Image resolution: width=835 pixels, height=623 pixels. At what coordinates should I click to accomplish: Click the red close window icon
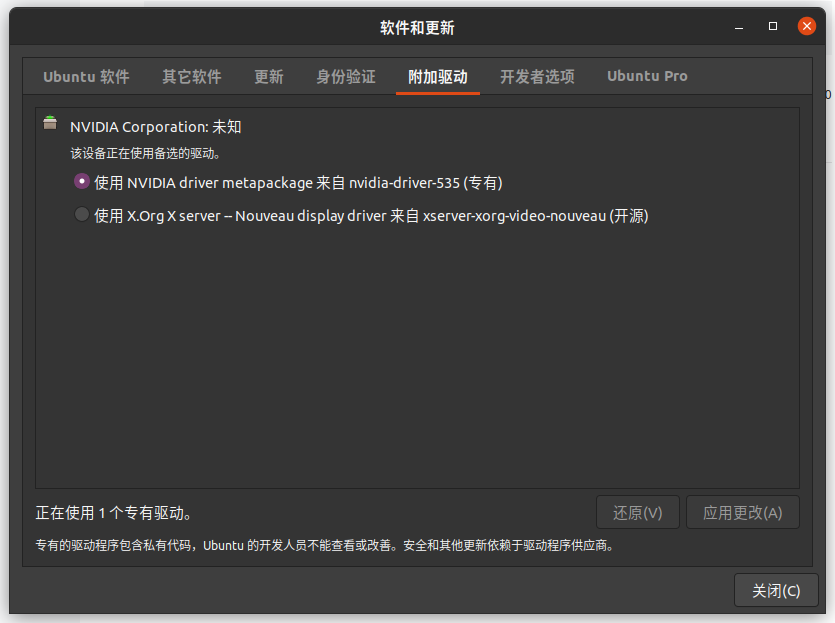pyautogui.click(x=807, y=26)
